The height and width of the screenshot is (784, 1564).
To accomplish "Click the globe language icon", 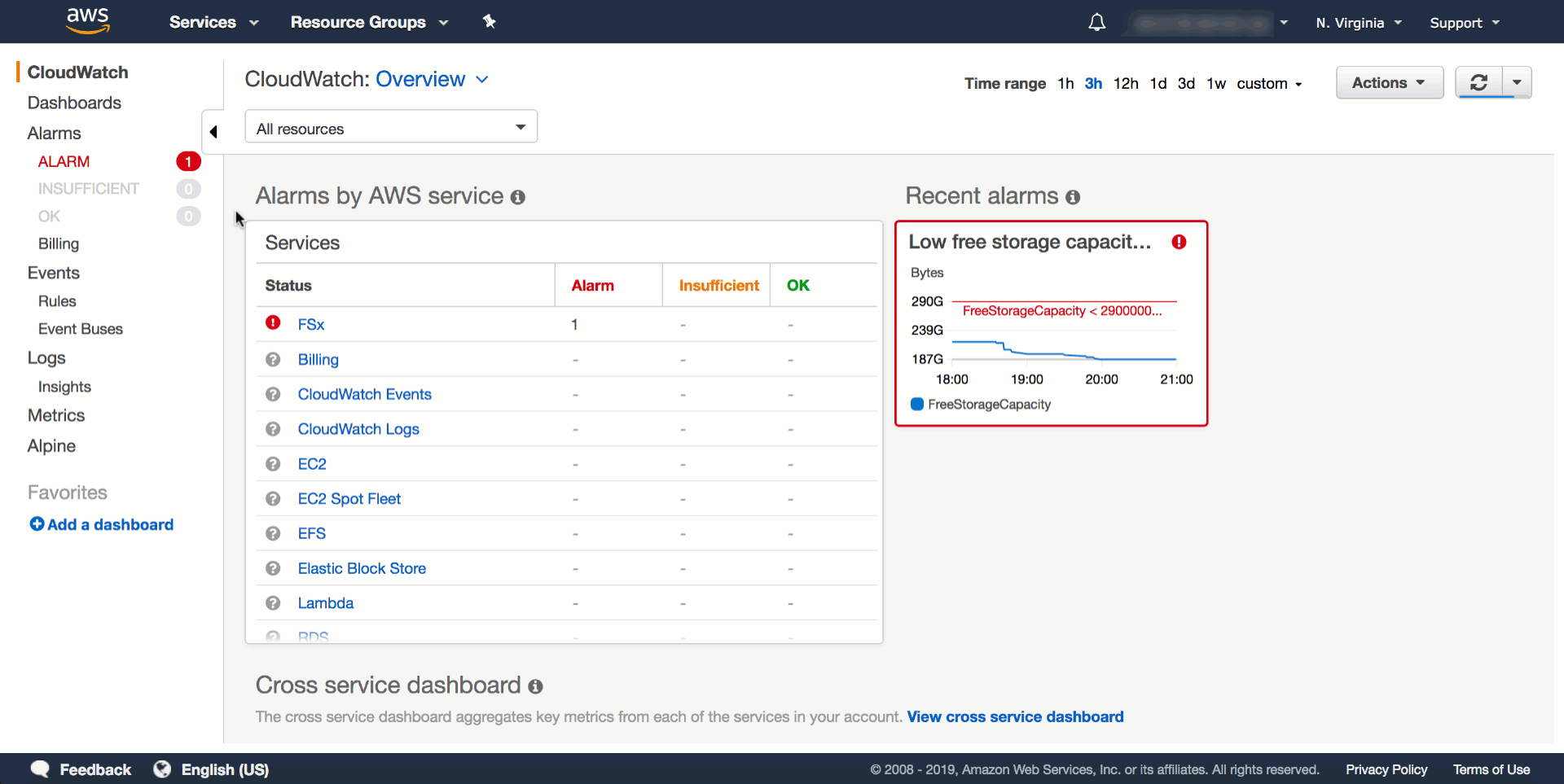I will [x=162, y=769].
